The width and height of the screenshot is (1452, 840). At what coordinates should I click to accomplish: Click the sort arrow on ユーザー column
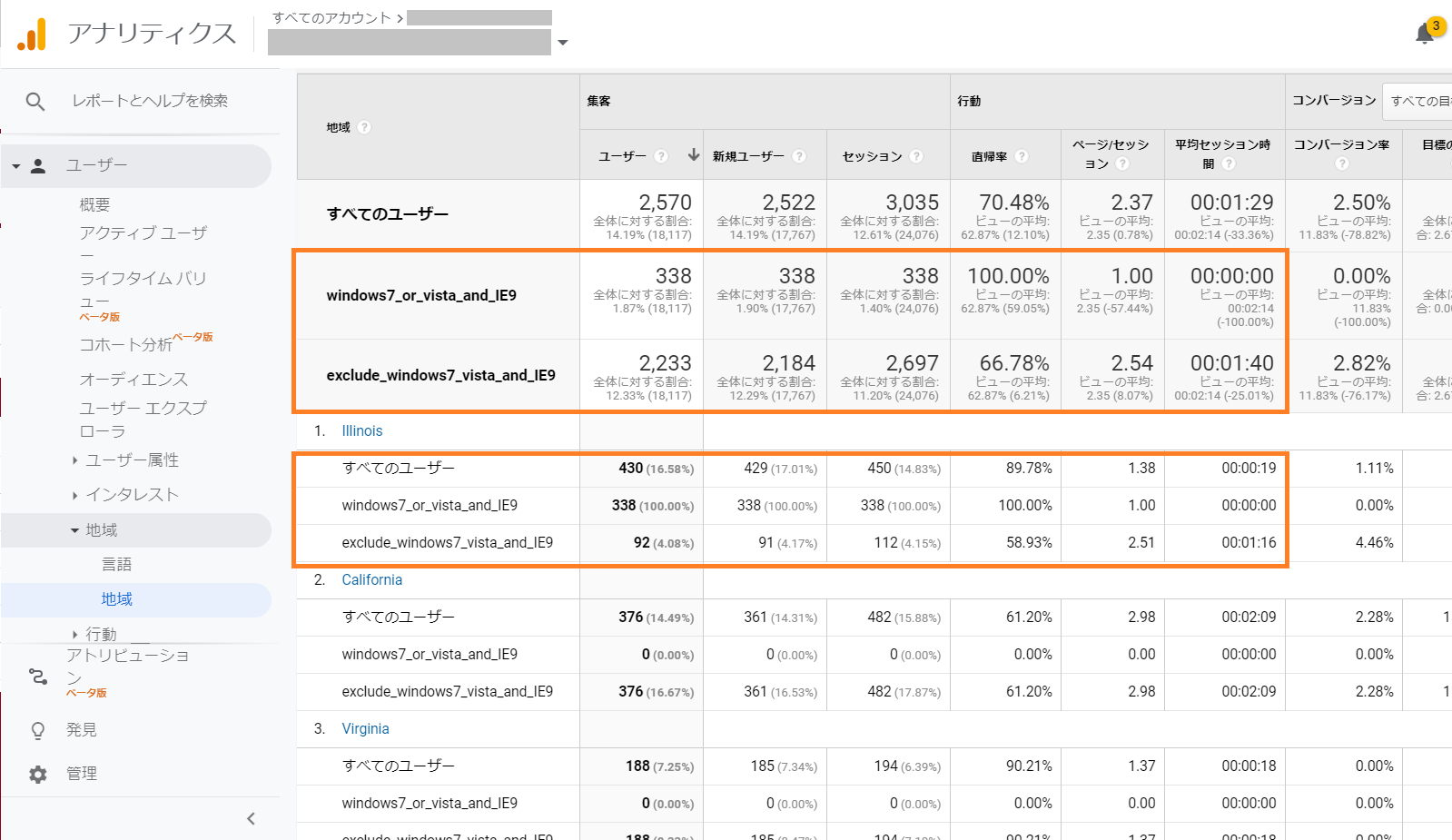[693, 155]
